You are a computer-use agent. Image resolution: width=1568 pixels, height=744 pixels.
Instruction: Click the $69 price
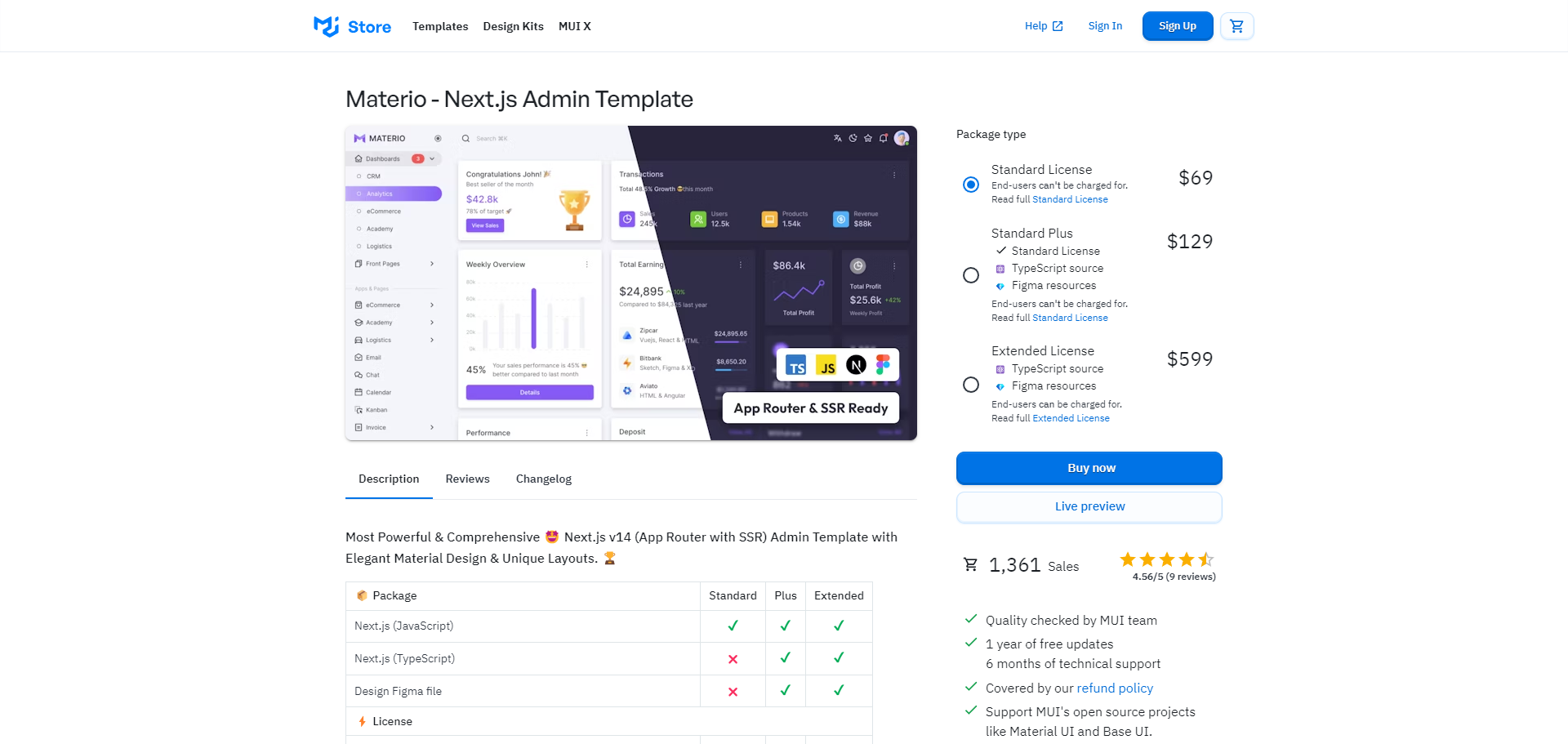1196,178
